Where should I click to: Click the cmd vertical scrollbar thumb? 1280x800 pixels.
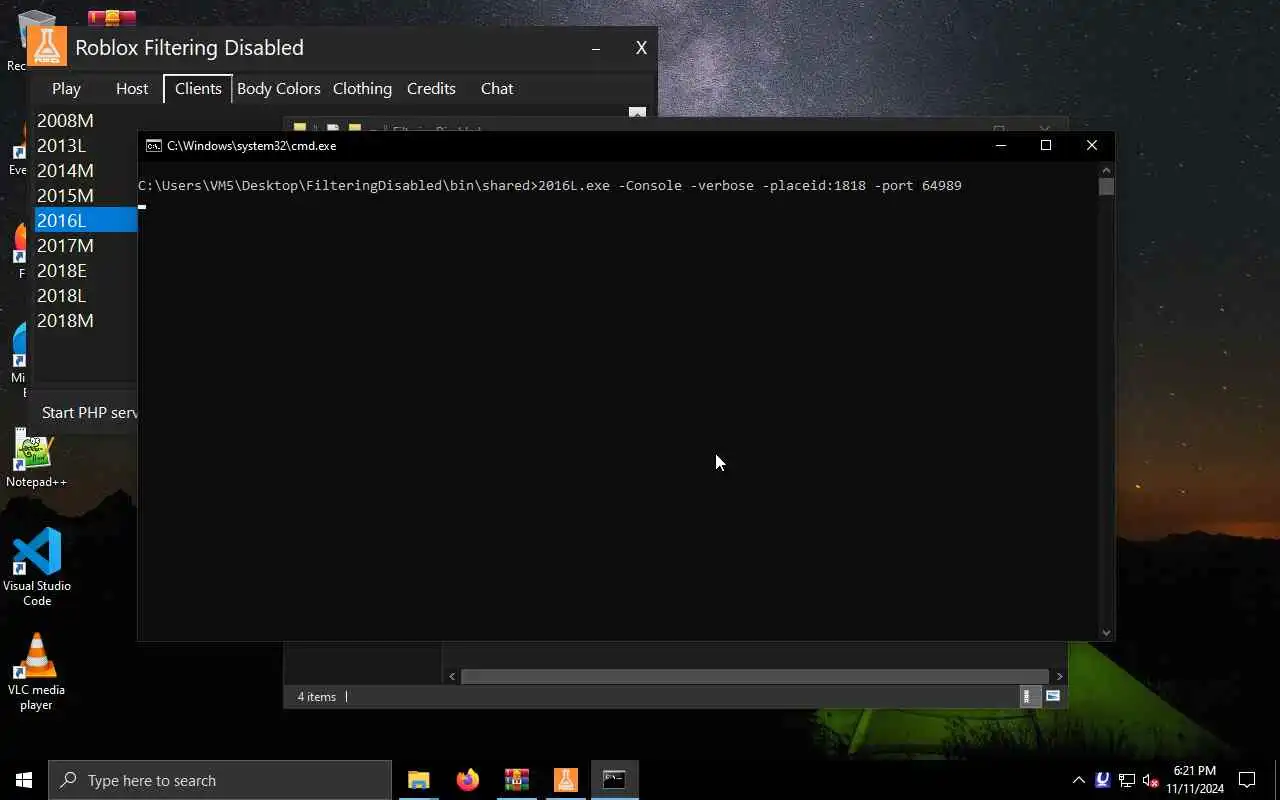pos(1106,187)
